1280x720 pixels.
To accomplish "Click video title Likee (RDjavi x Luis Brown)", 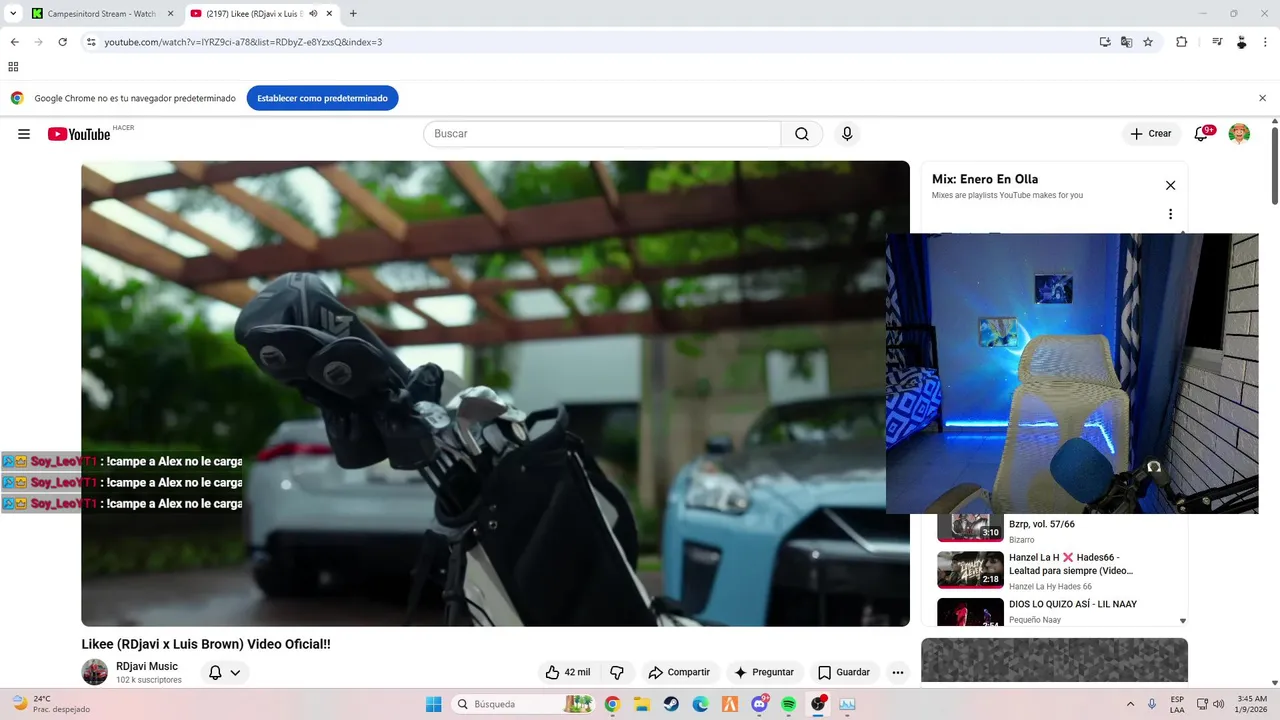I will 206,644.
